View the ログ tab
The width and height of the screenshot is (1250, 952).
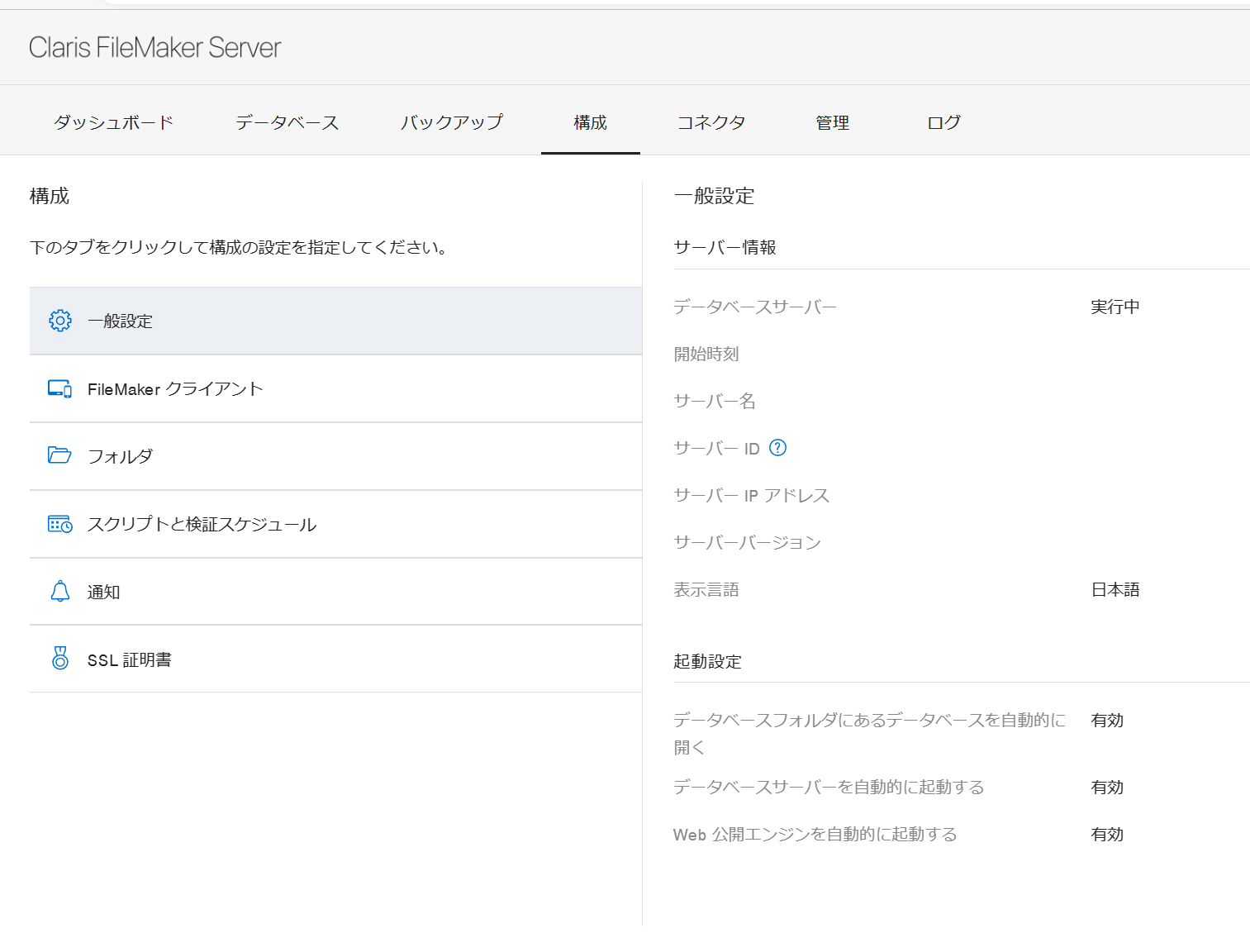pos(943,122)
